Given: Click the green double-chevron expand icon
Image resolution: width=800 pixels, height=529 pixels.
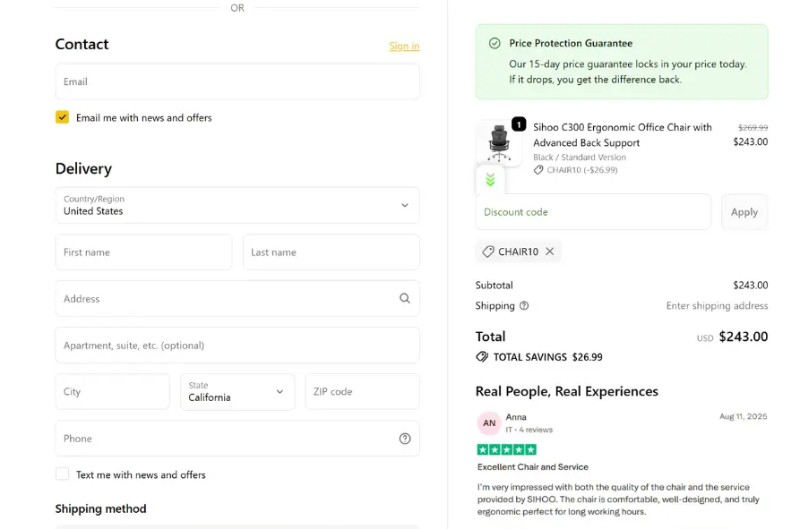Looking at the screenshot, I should [490, 180].
